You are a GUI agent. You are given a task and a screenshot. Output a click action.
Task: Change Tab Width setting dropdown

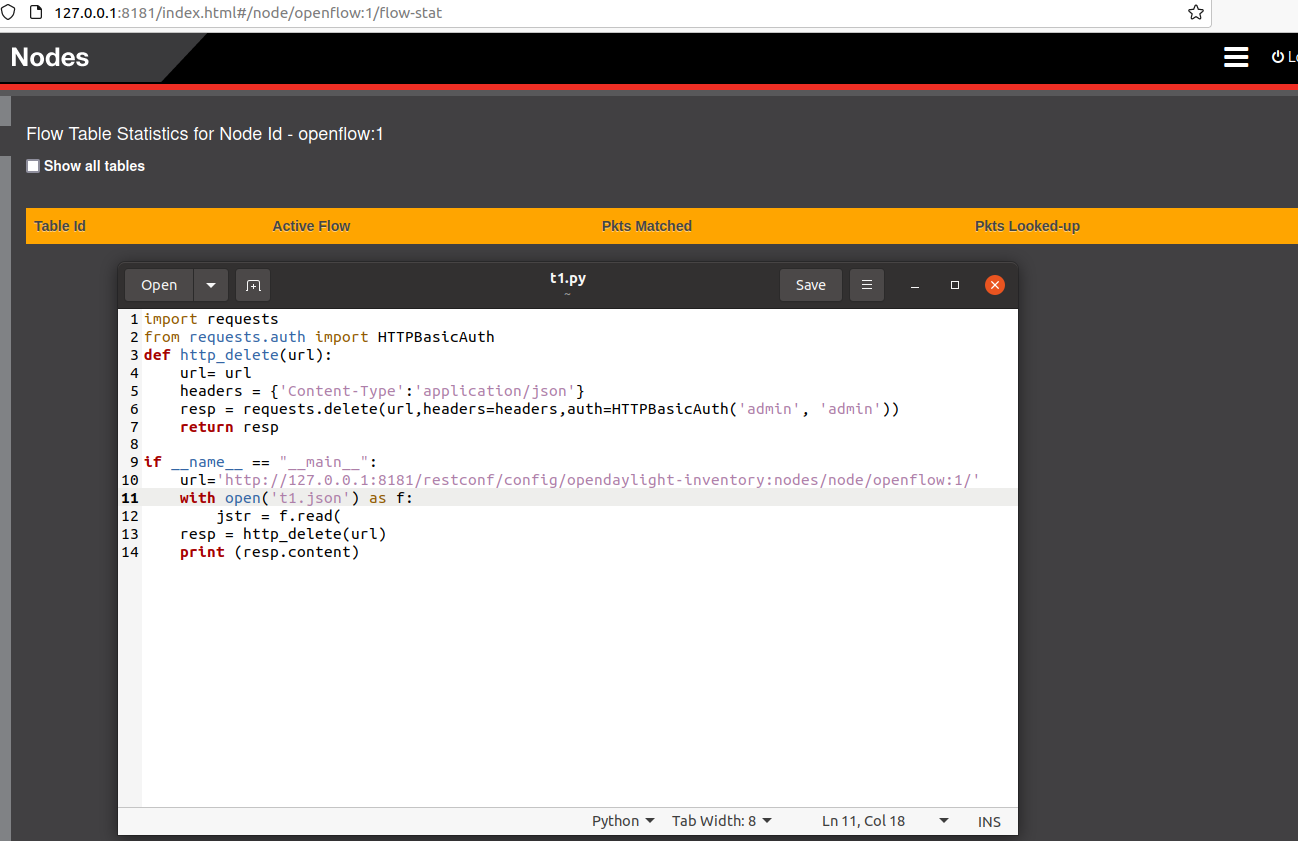(722, 821)
